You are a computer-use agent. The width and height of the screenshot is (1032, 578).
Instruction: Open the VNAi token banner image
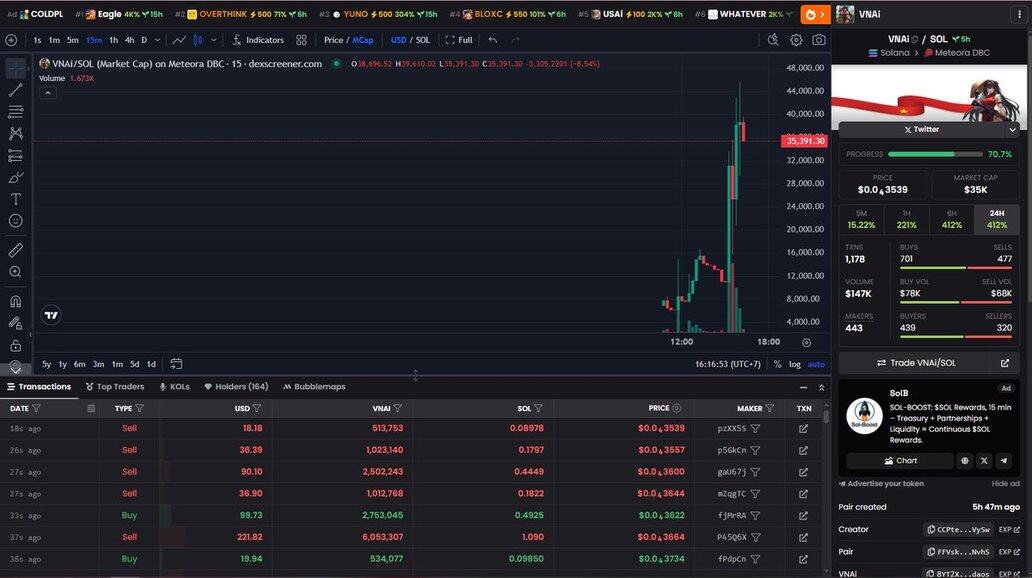(x=929, y=97)
